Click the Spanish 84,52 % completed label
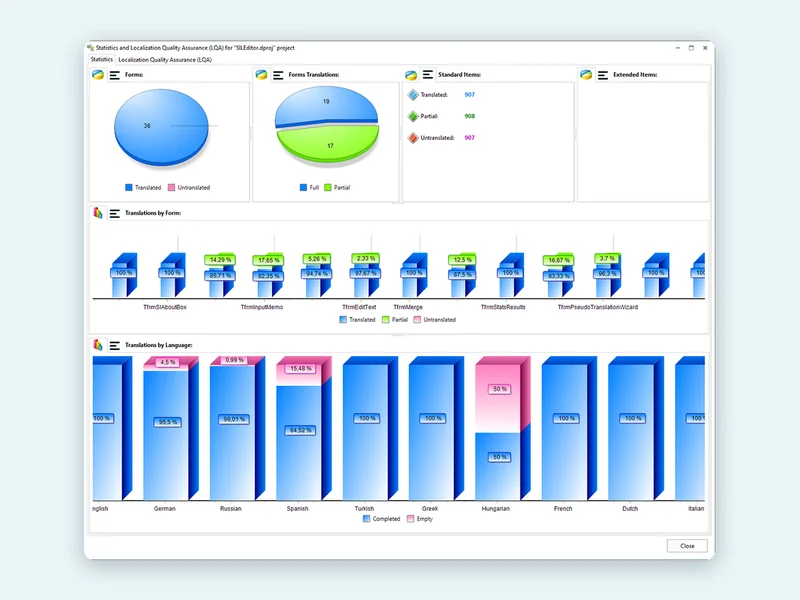Viewport: 800px width, 600px height. (x=301, y=431)
